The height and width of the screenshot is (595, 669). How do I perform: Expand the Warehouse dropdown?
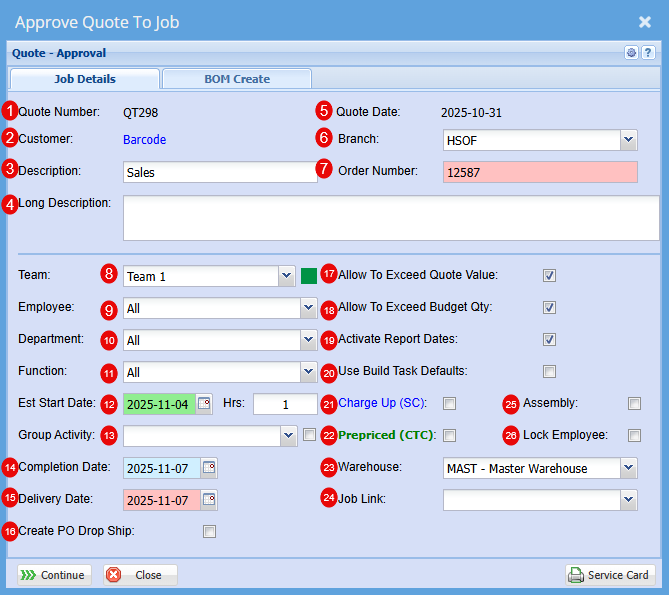(x=628, y=468)
